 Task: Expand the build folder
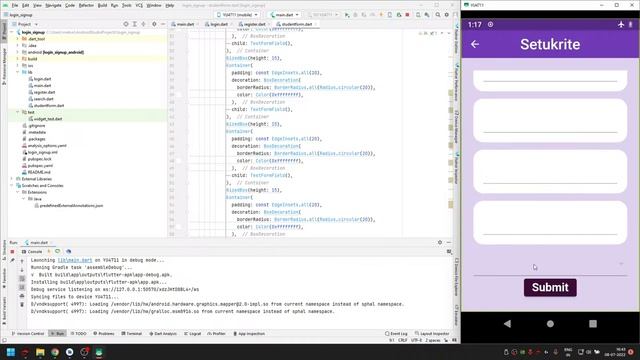(x=18, y=59)
